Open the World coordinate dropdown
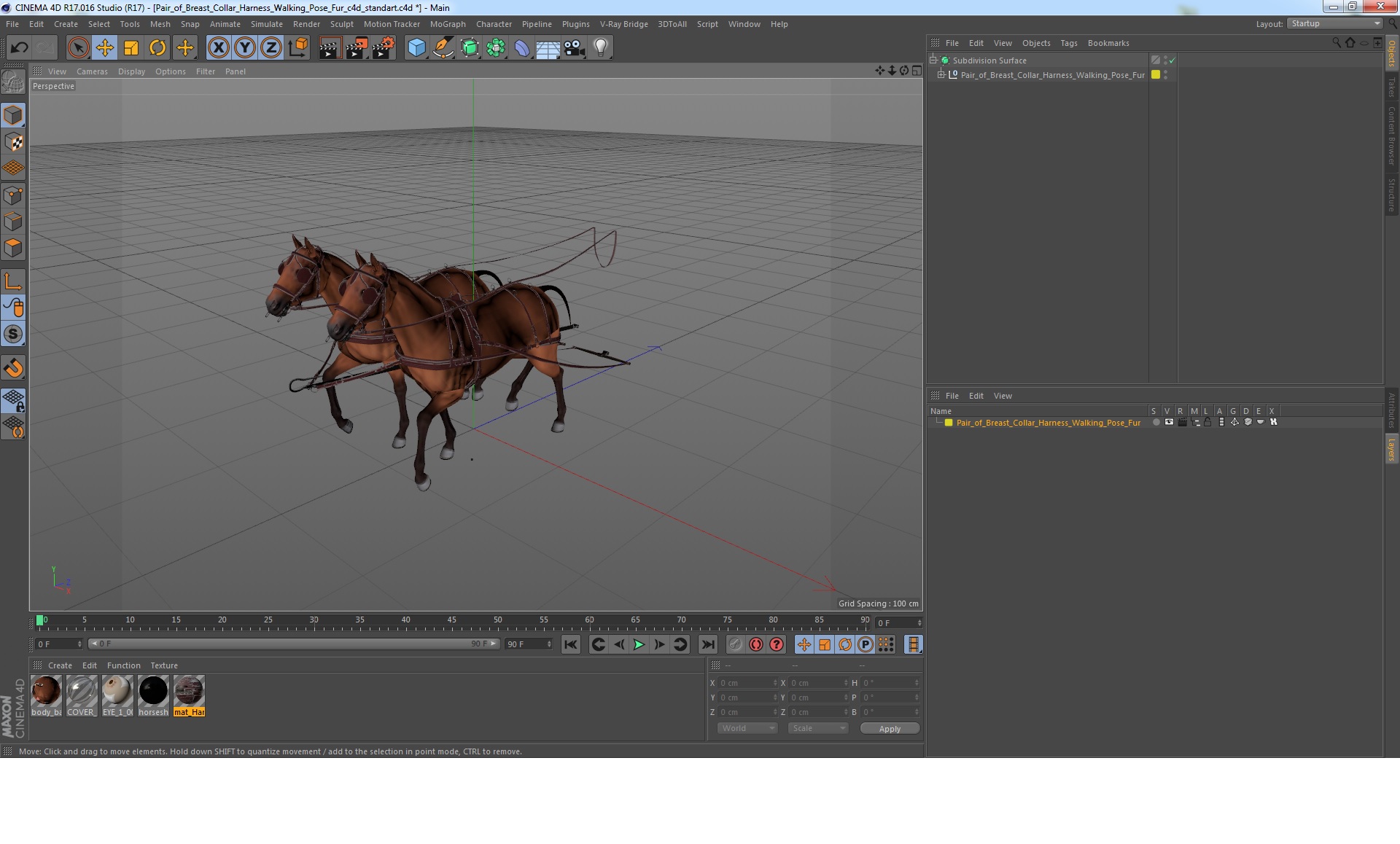1400x844 pixels. [x=747, y=728]
